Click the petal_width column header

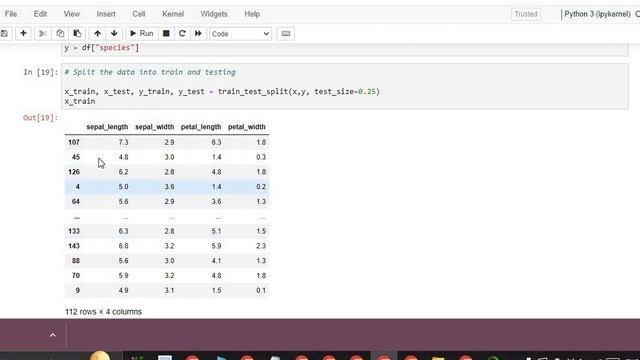(247, 127)
